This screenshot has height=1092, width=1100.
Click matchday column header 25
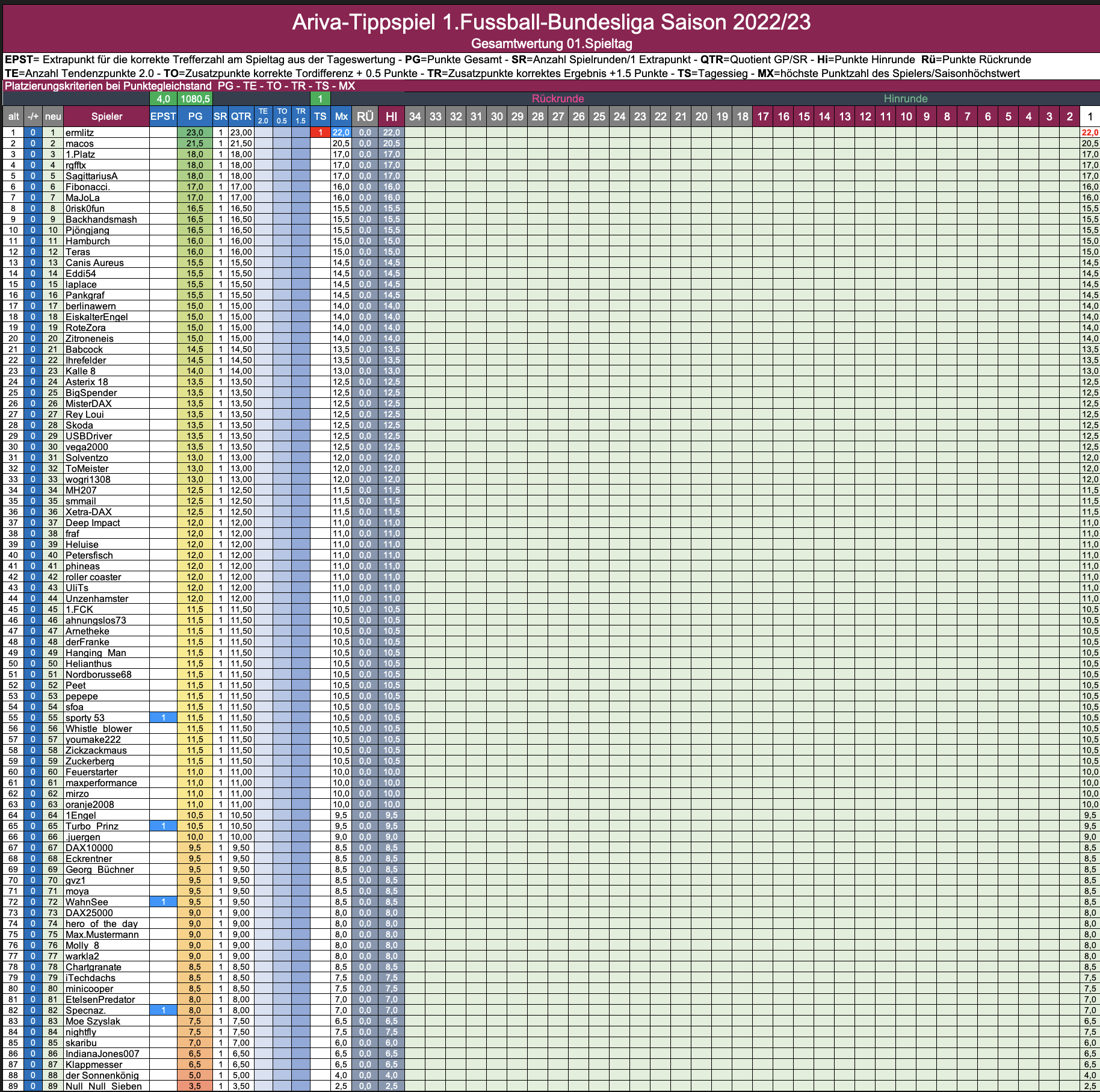[599, 116]
